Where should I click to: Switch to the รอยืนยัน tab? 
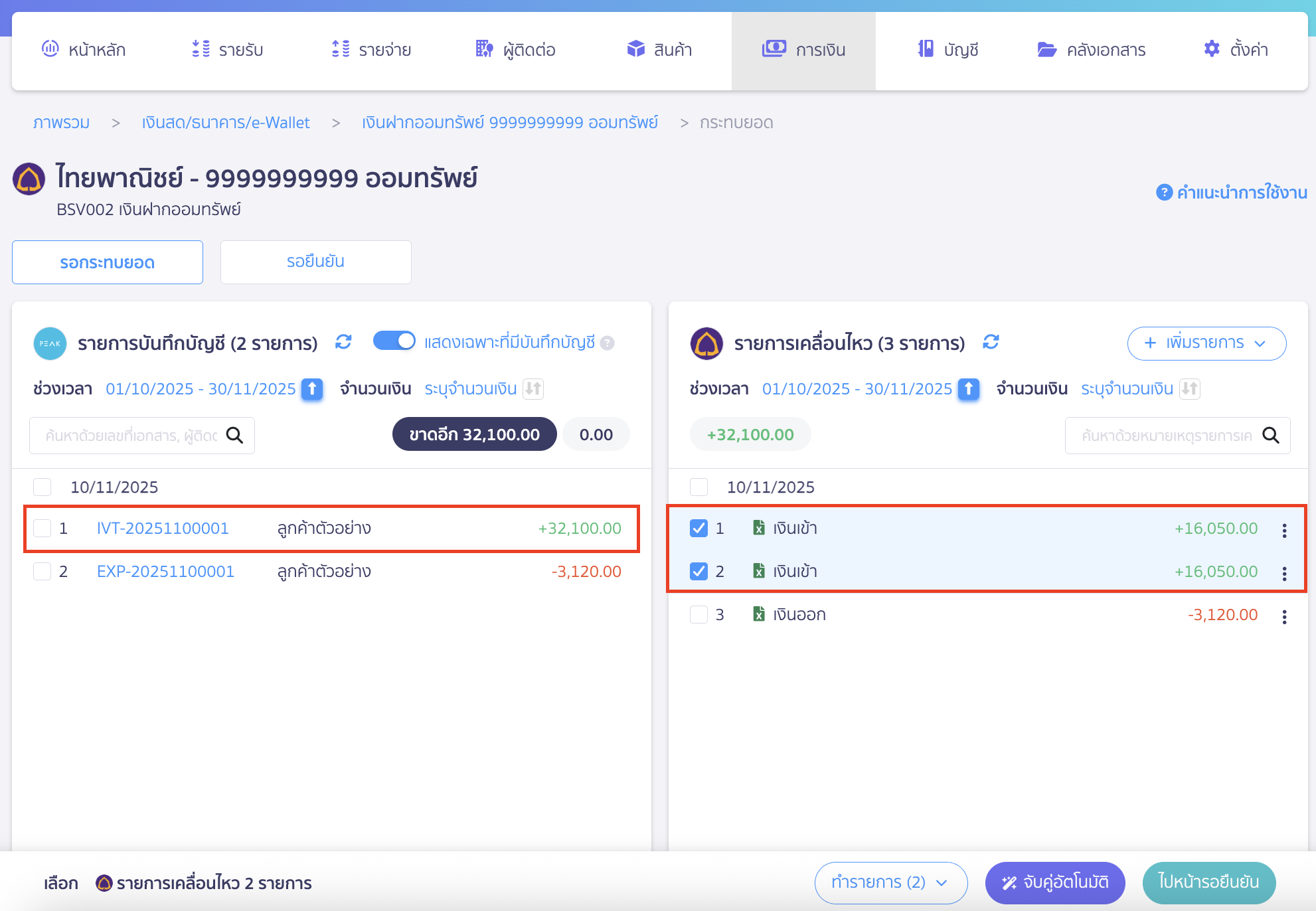click(315, 262)
